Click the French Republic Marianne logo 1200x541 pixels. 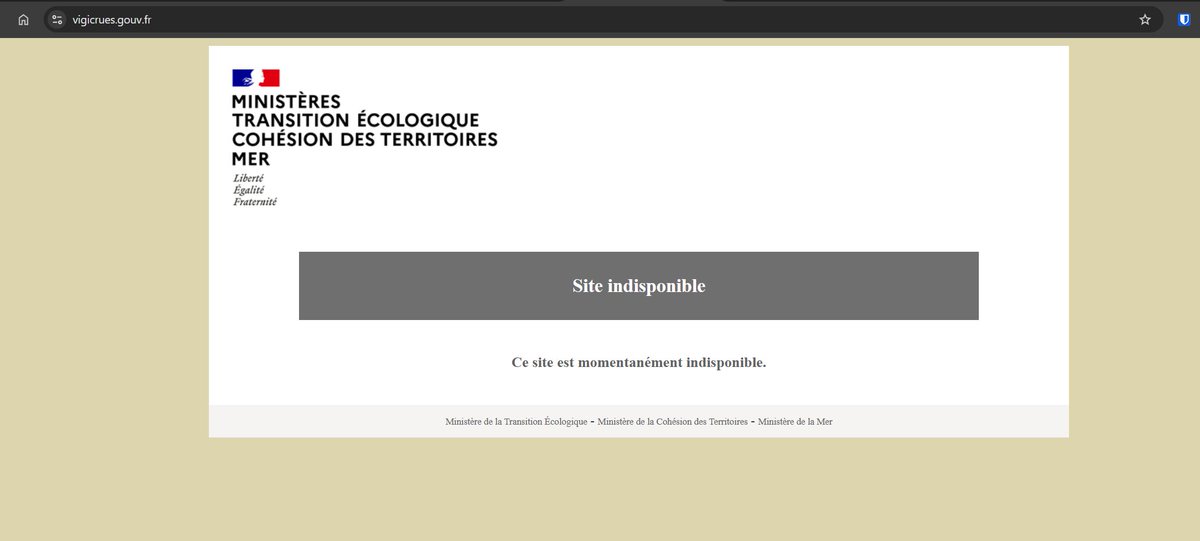point(256,78)
